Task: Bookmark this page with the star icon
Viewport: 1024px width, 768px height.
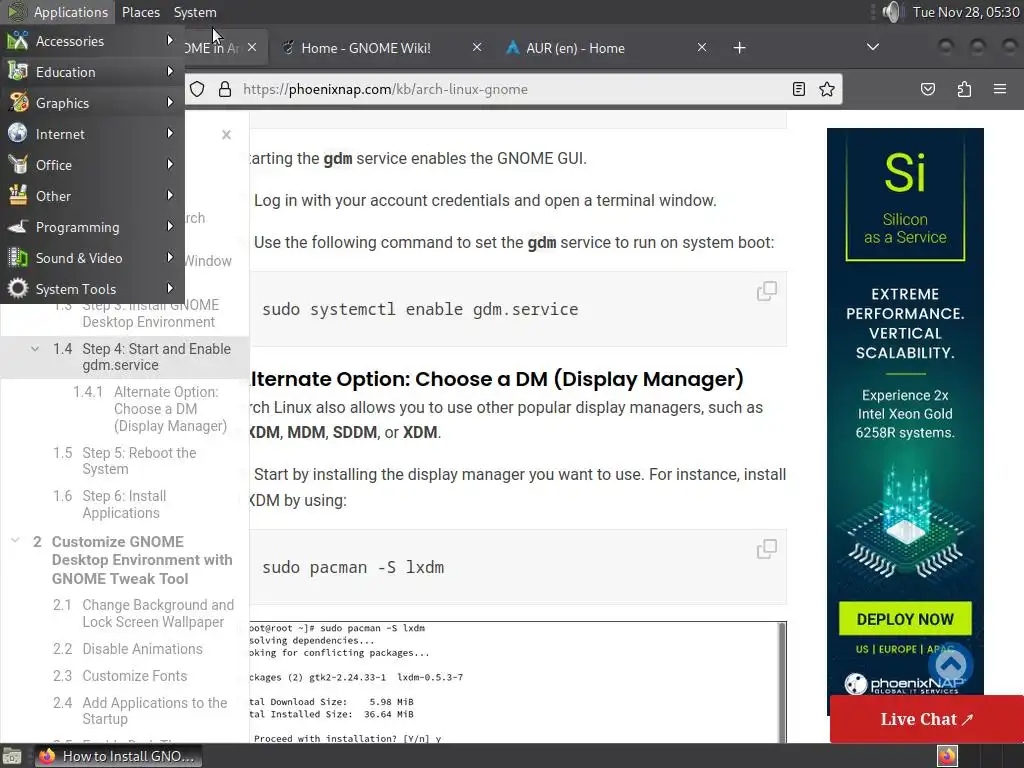Action: (827, 89)
